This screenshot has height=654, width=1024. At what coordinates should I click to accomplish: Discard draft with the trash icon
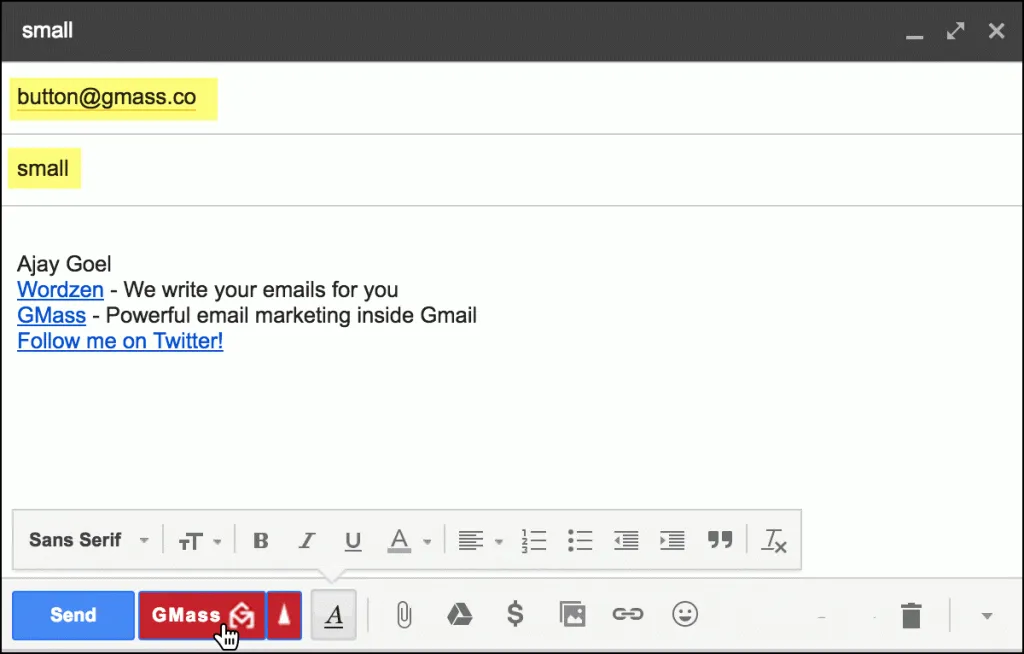(x=911, y=615)
